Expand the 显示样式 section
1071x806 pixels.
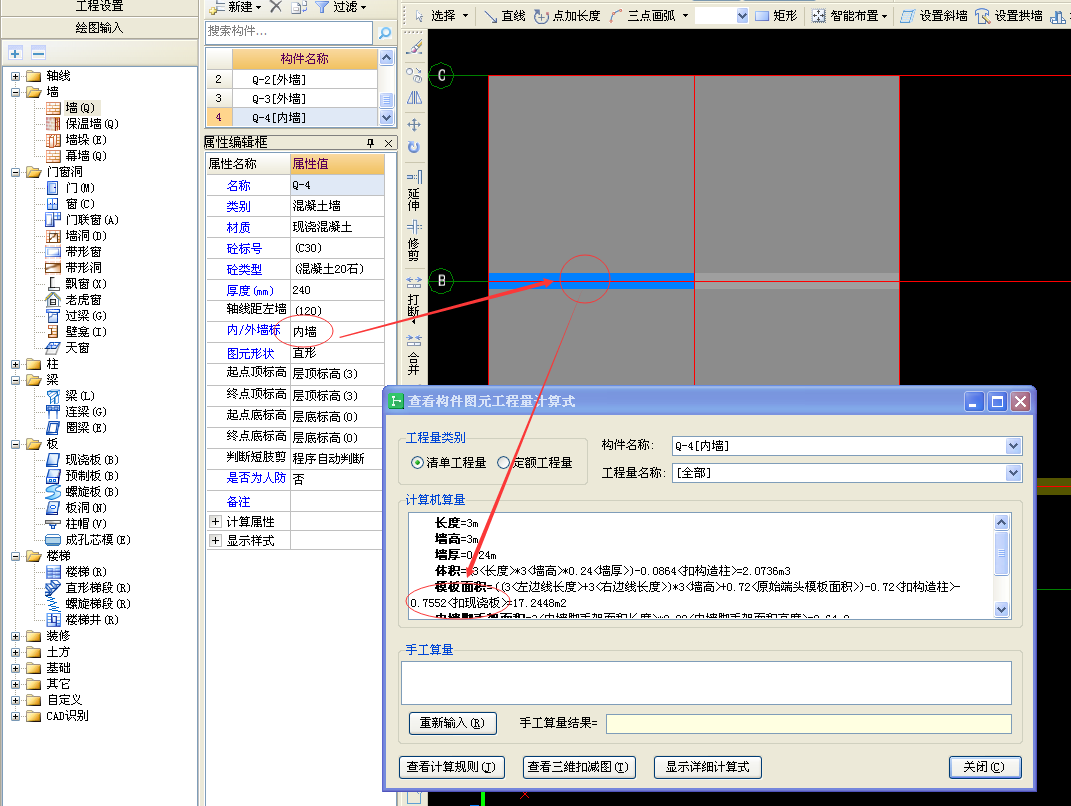click(x=215, y=540)
